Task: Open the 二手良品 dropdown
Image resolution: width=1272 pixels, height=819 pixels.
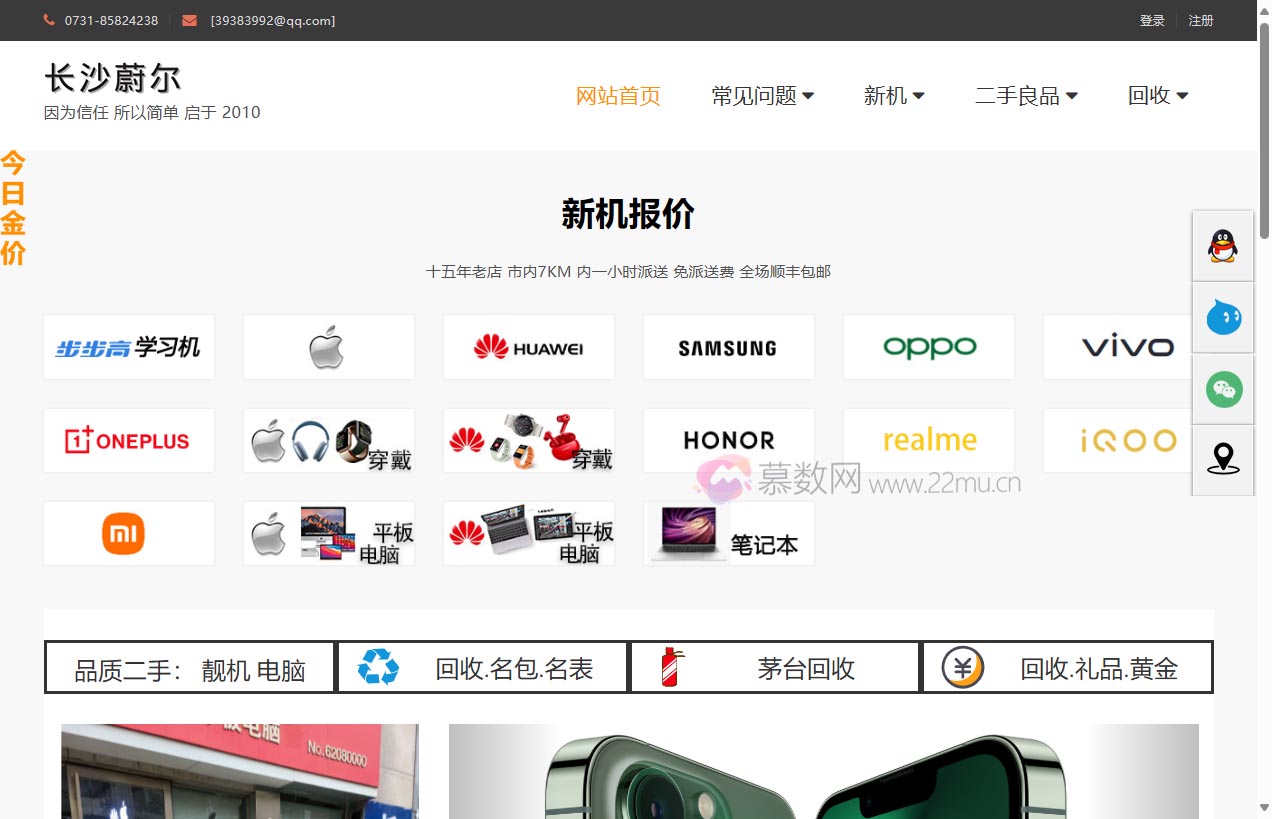Action: point(1026,96)
